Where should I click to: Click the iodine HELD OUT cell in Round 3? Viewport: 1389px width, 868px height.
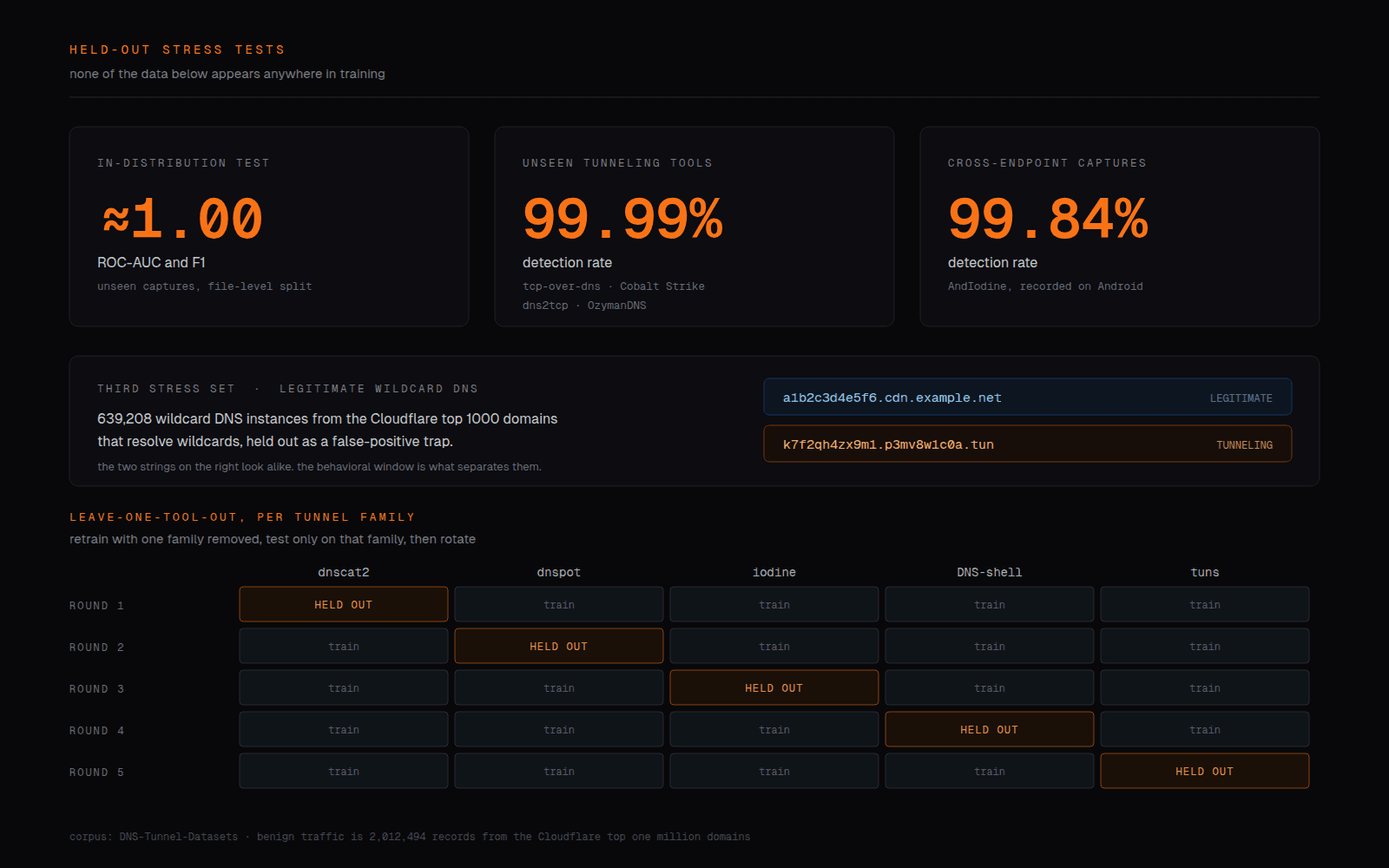click(x=774, y=687)
